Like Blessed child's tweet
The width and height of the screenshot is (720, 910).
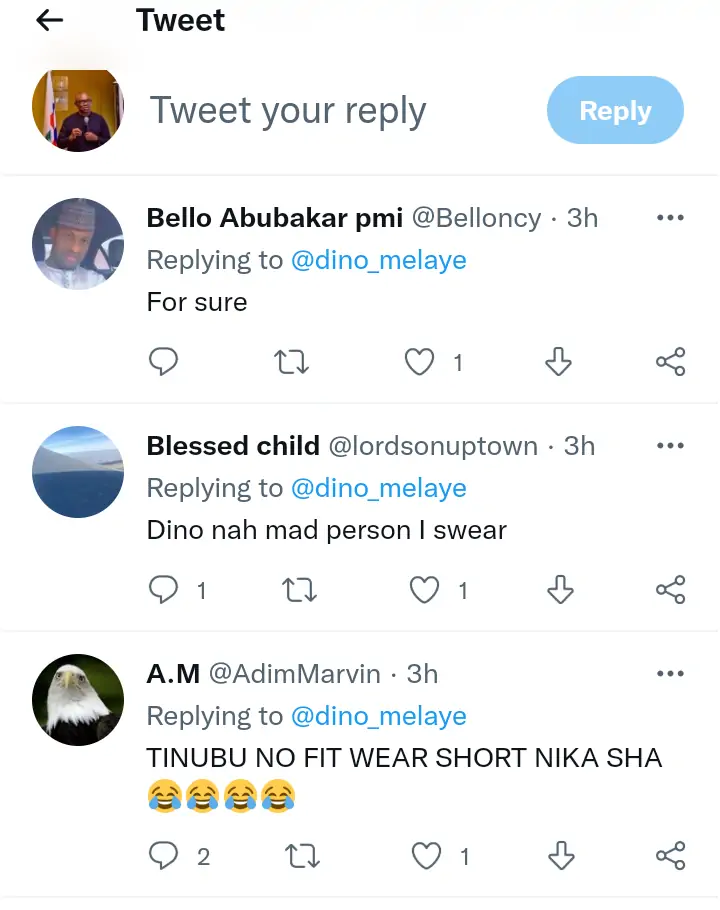(425, 591)
